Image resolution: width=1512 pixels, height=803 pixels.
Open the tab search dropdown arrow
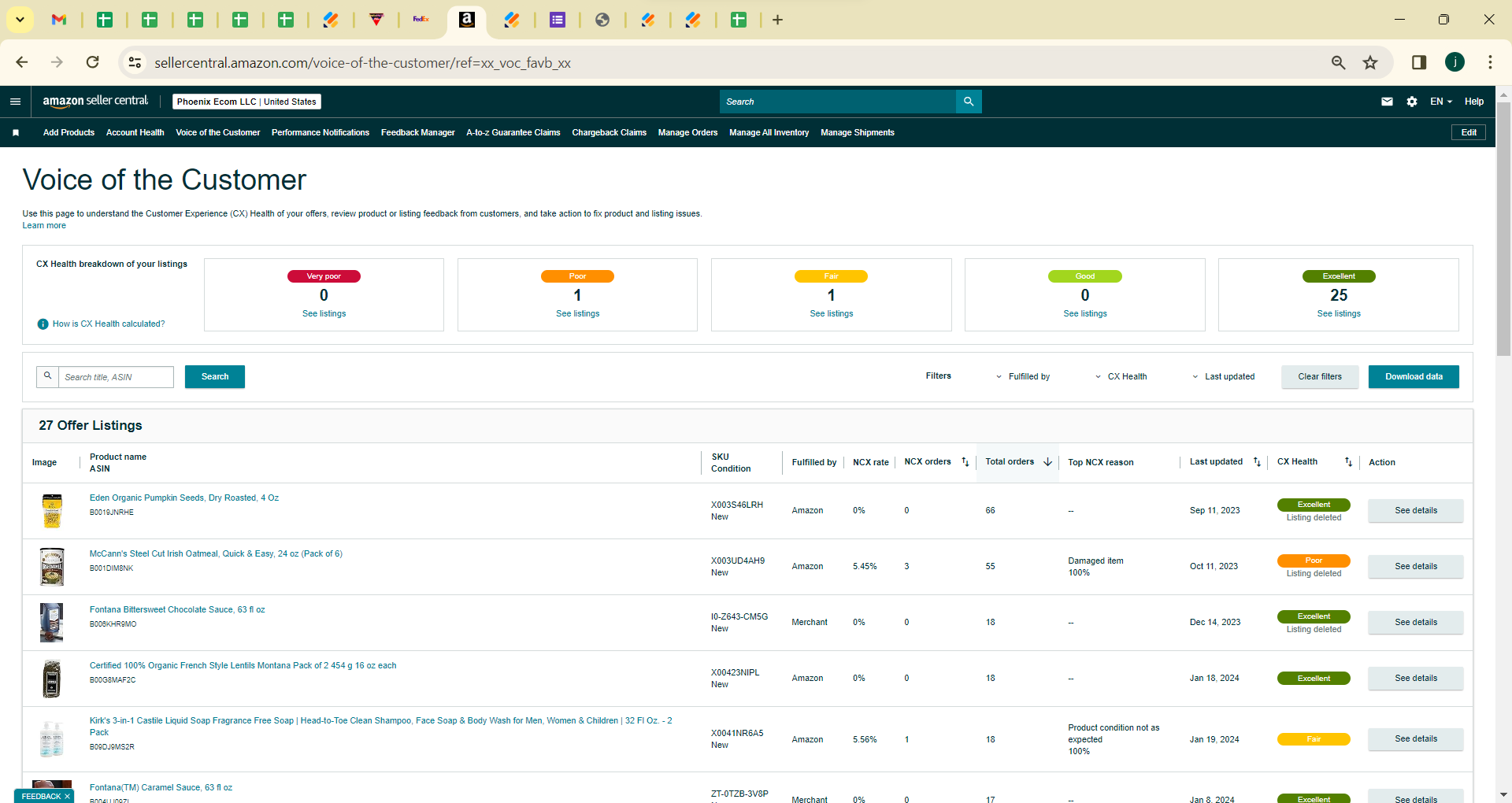20,20
